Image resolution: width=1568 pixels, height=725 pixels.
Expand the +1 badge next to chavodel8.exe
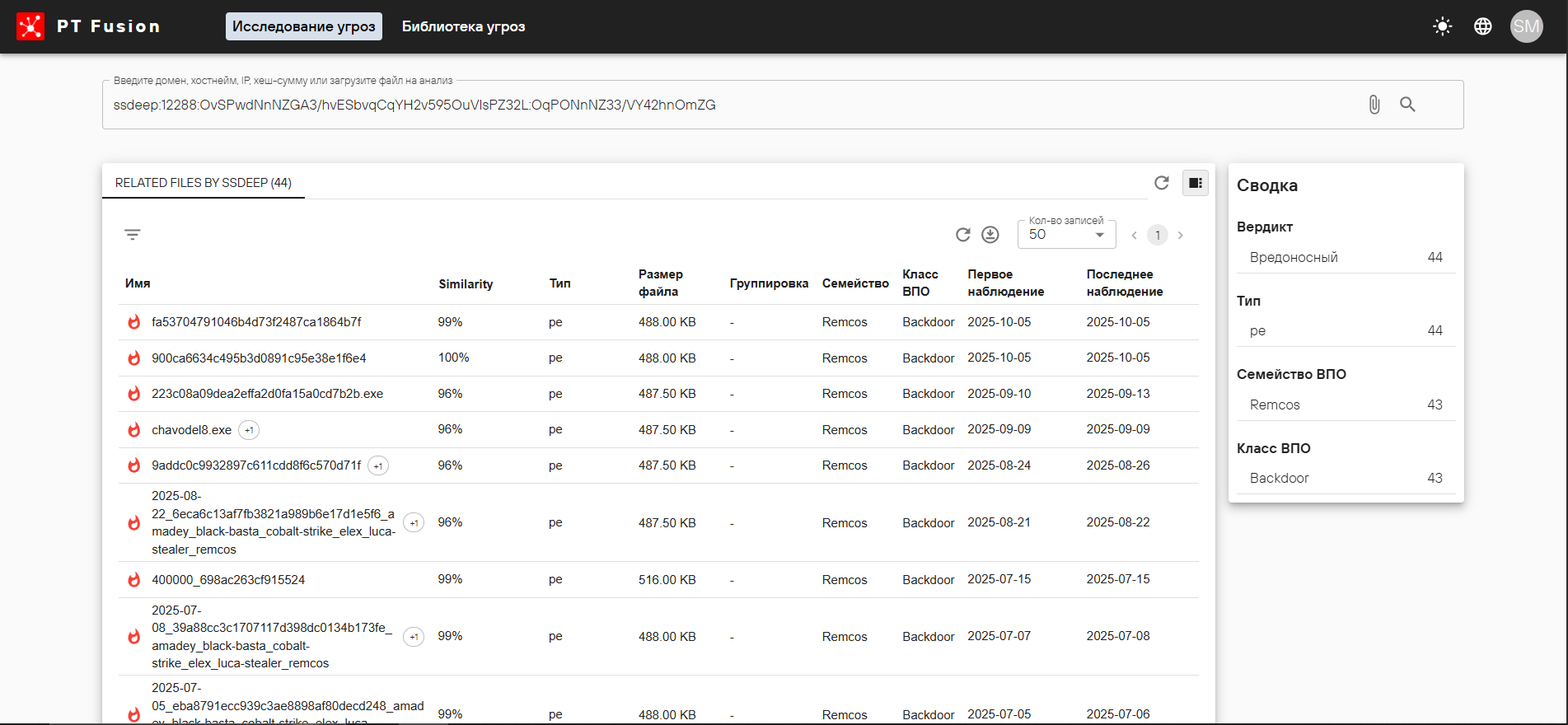click(249, 430)
